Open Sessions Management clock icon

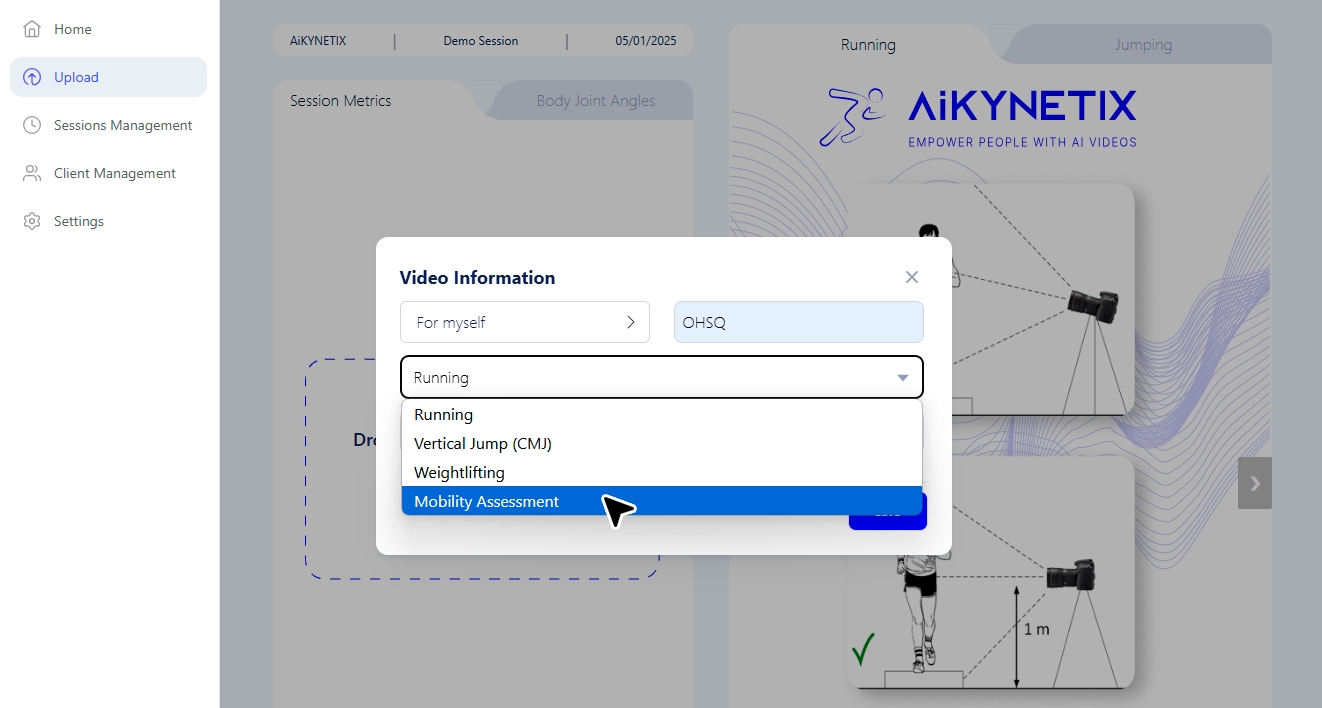coord(32,125)
